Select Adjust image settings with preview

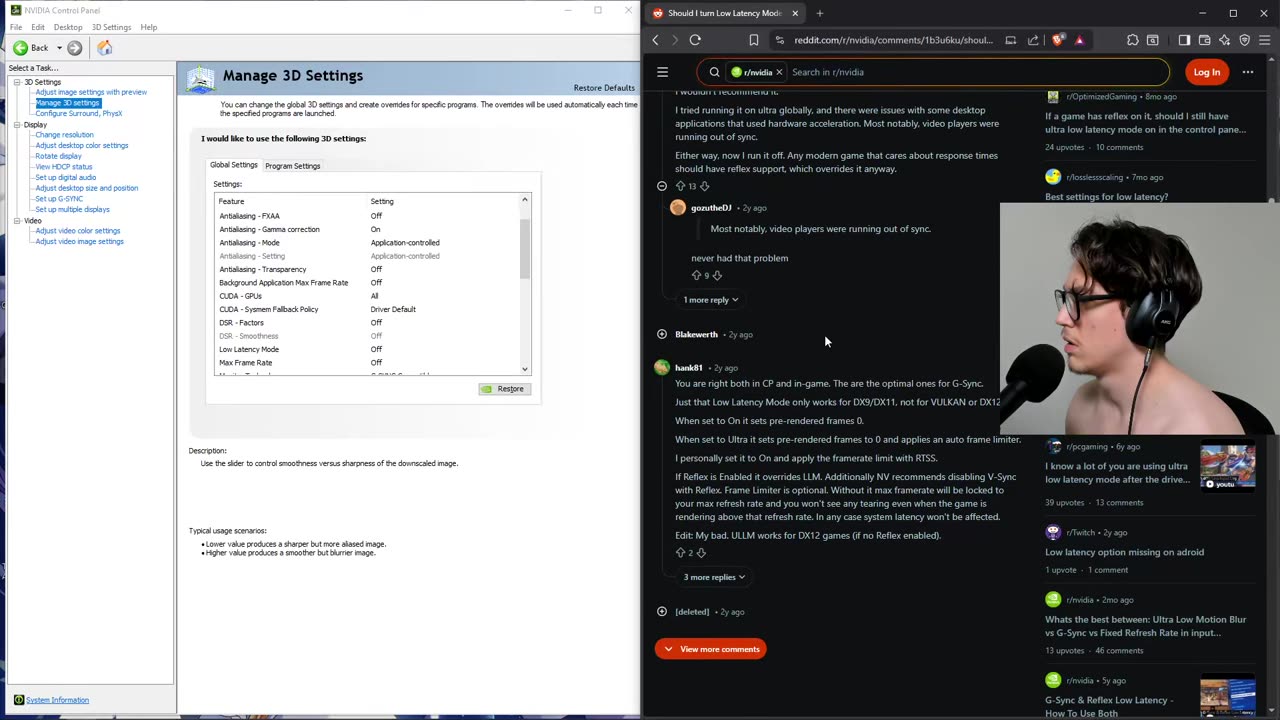coord(91,92)
